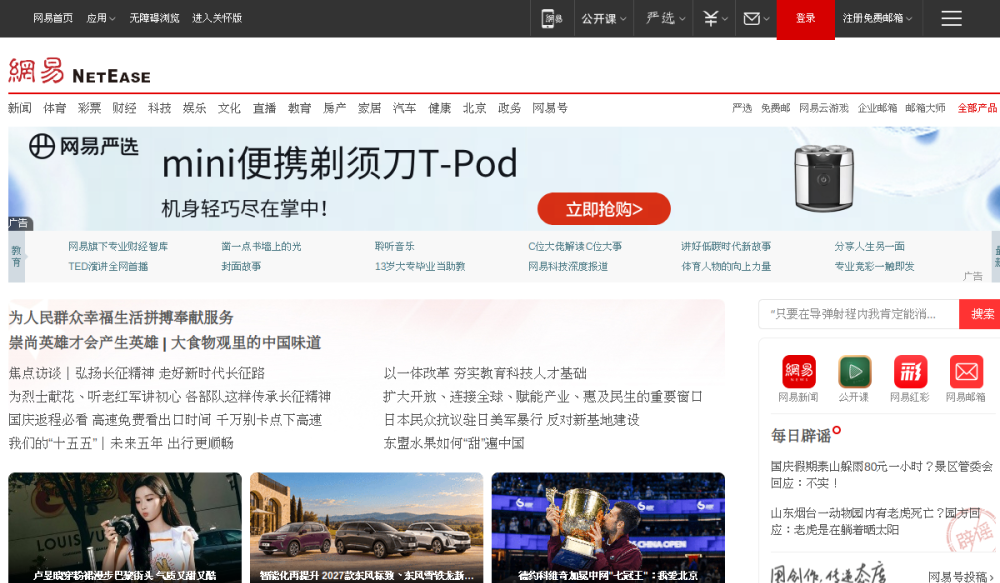The width and height of the screenshot is (1000, 583).
Task: Open the 健康 navigation tab
Action: [x=439, y=108]
